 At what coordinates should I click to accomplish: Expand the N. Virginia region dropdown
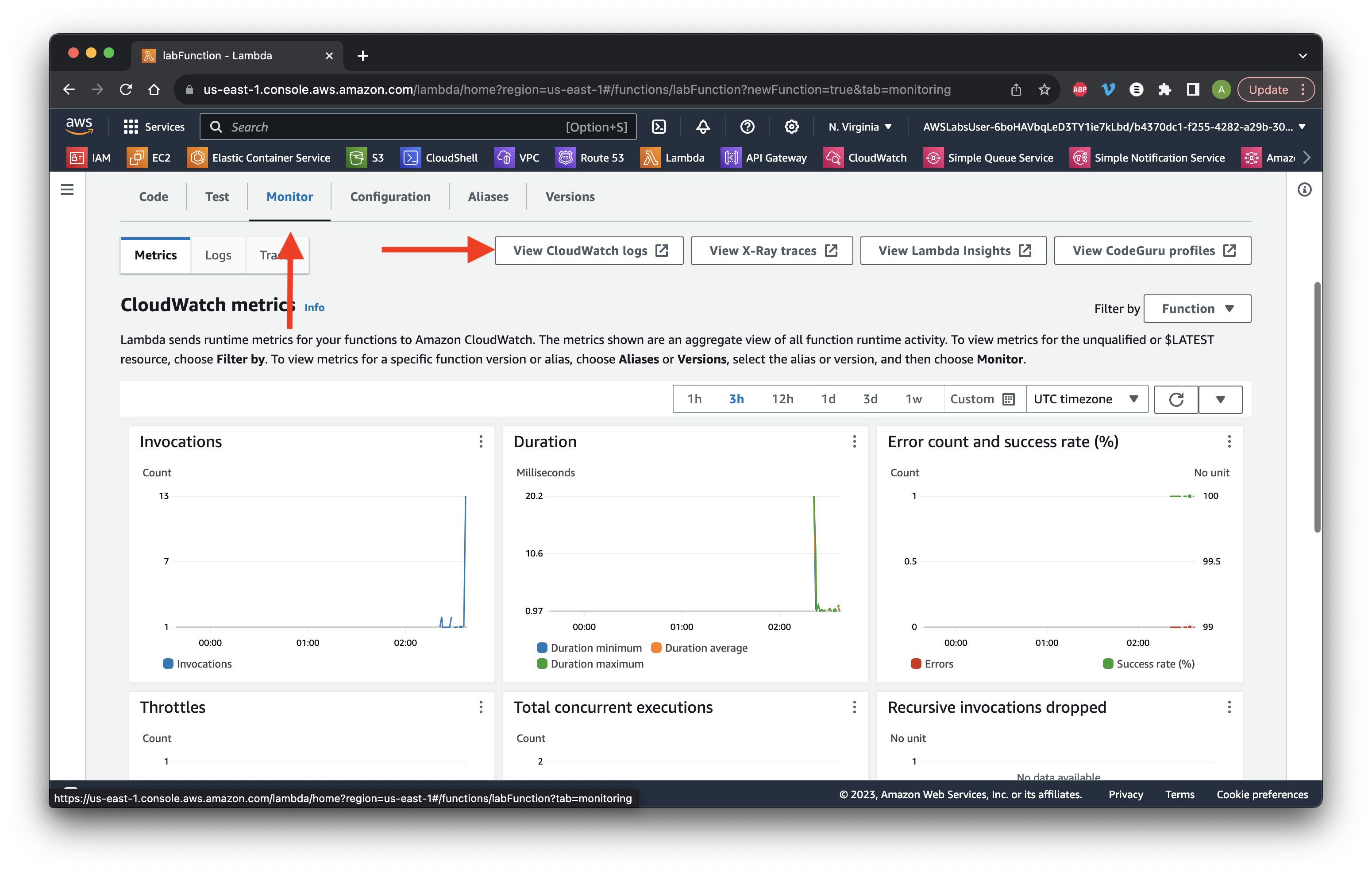[860, 127]
